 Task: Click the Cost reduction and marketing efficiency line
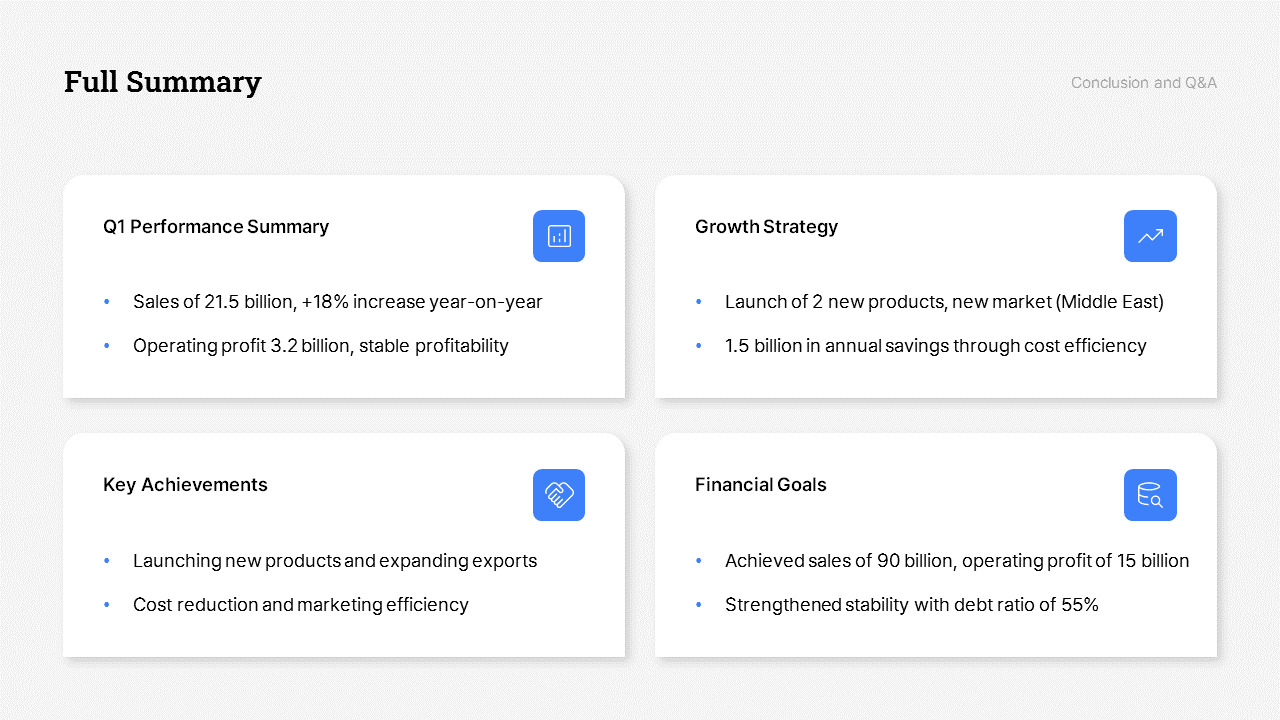pos(300,605)
